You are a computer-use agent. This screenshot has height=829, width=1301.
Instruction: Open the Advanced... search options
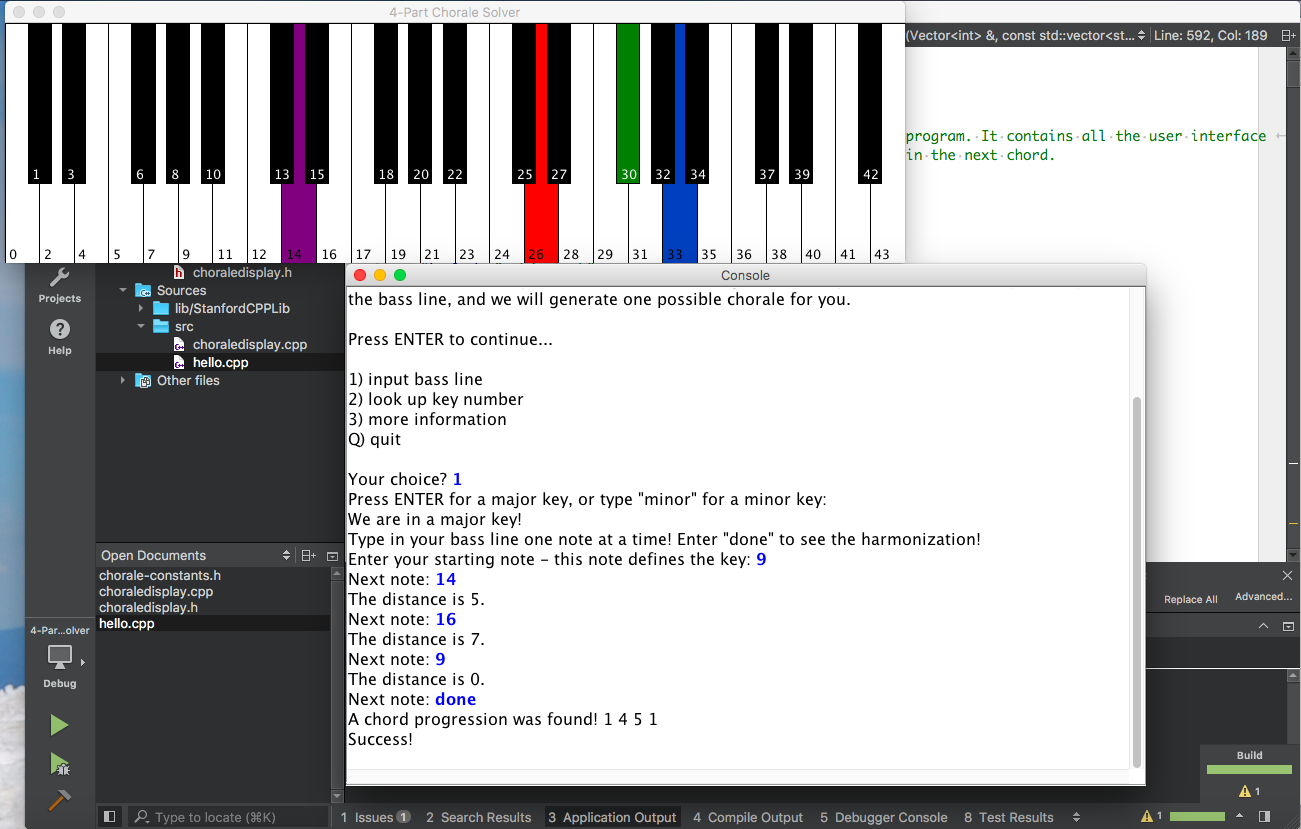click(1262, 597)
